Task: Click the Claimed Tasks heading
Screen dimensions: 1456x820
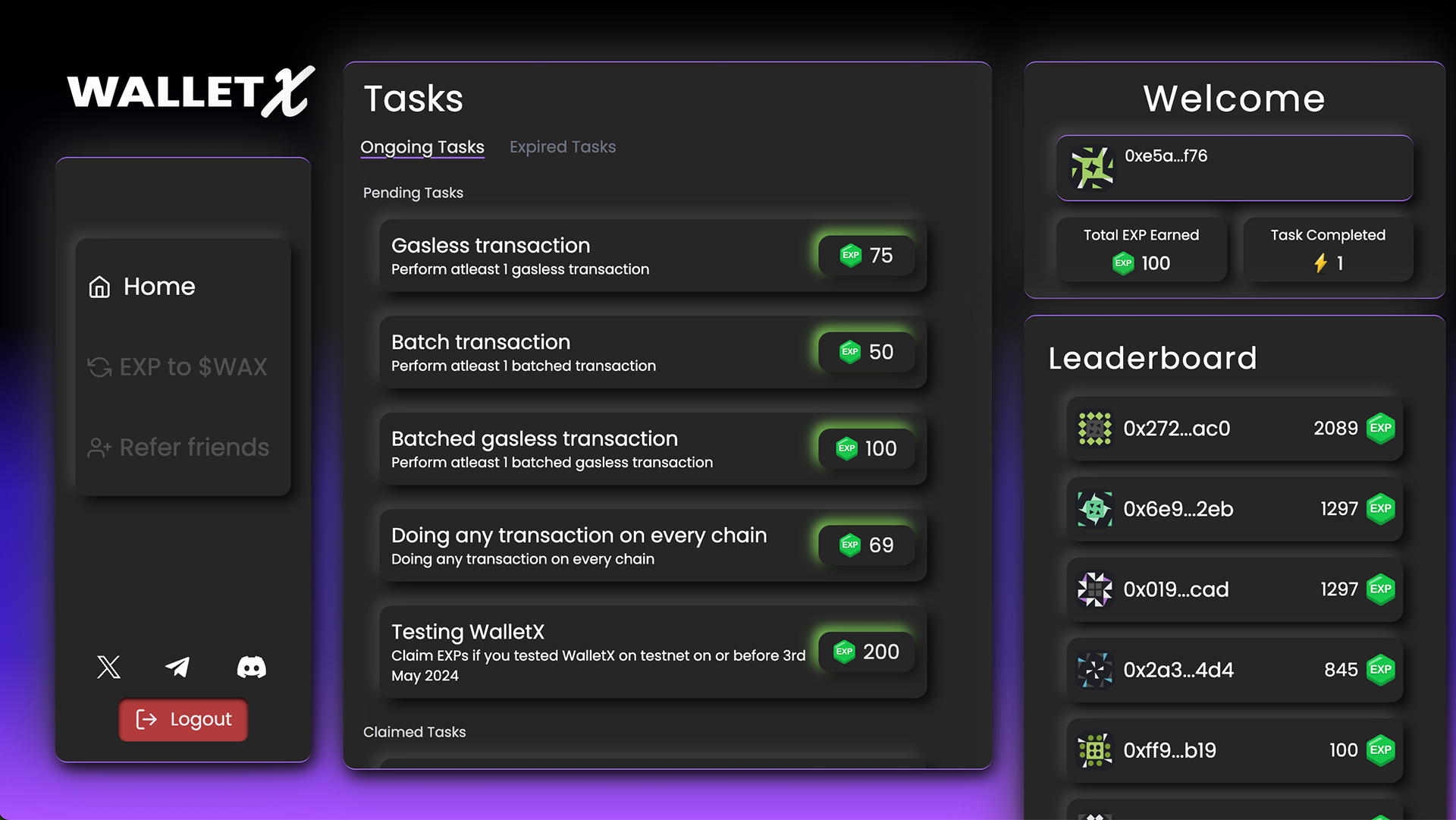Action: [415, 732]
